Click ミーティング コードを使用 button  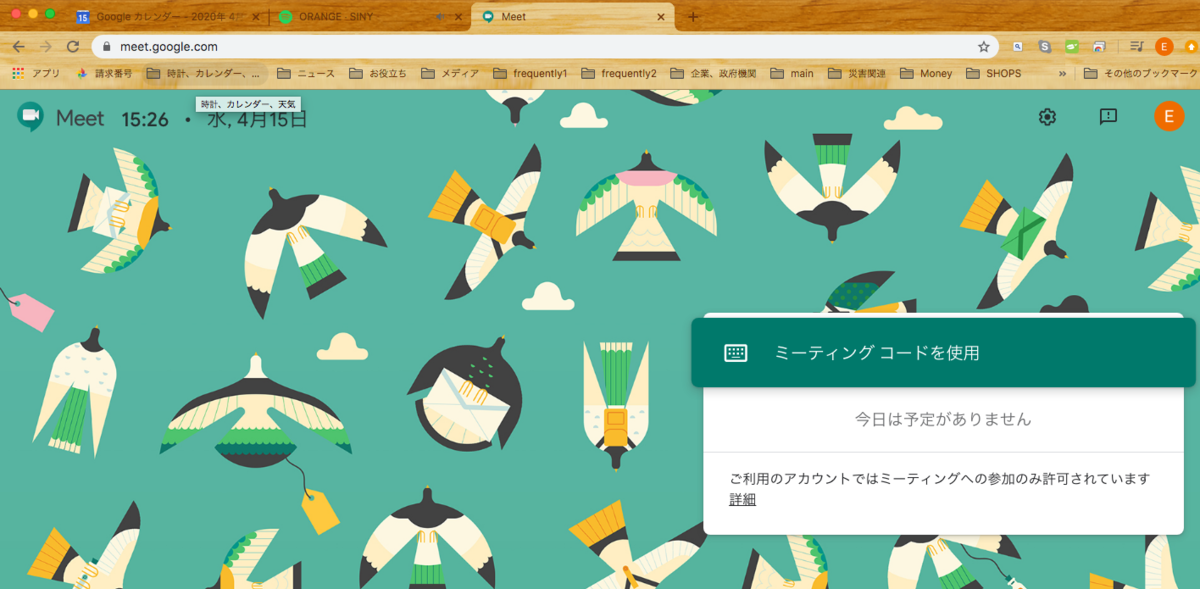943,352
